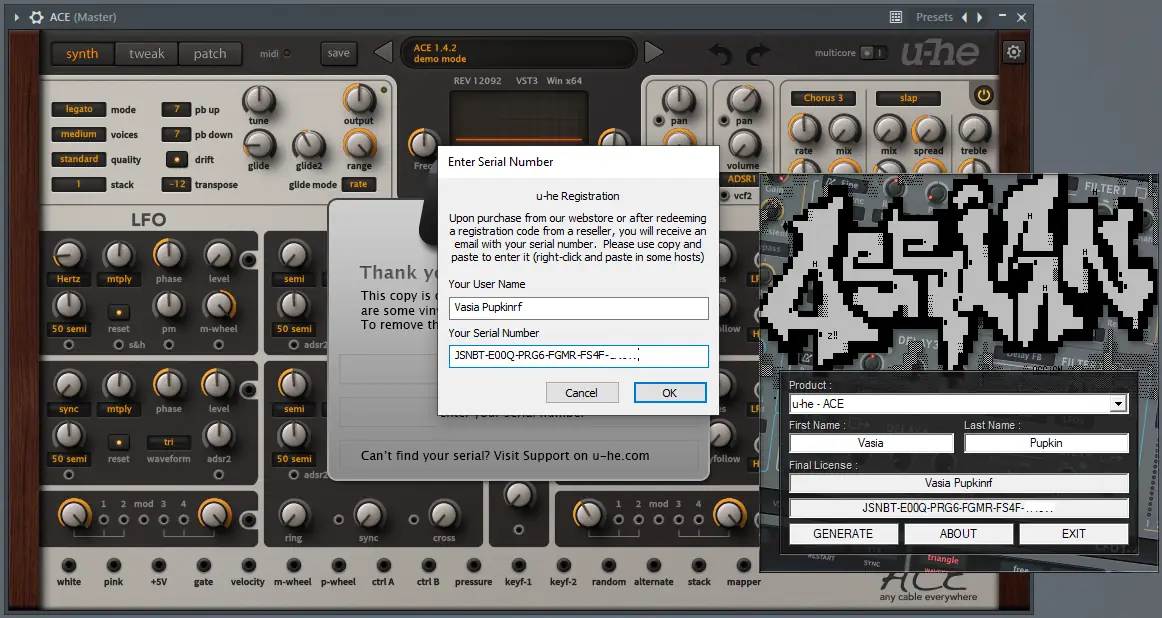The width and height of the screenshot is (1162, 618).
Task: Toggle the multicore switch
Action: tap(873, 53)
